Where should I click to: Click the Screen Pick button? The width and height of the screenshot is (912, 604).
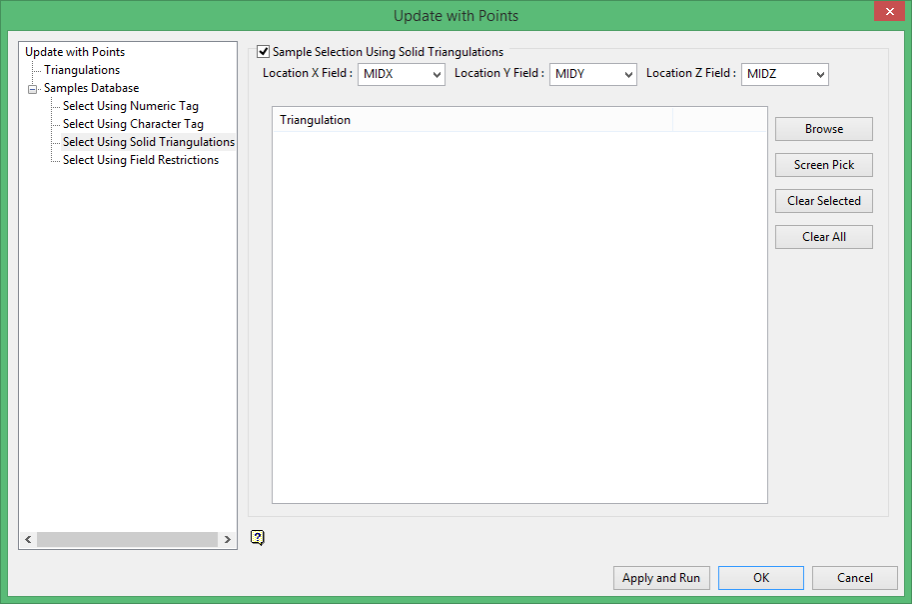pyautogui.click(x=824, y=165)
